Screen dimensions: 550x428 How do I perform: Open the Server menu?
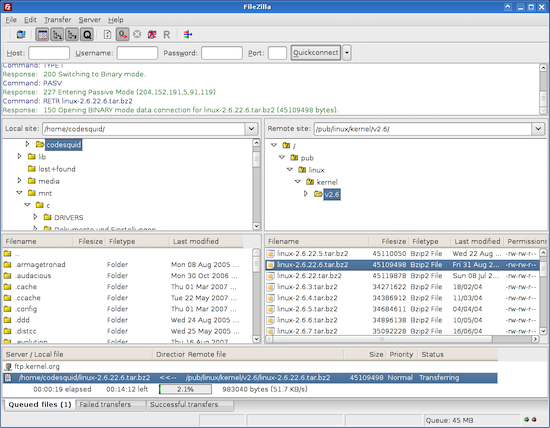(x=89, y=20)
